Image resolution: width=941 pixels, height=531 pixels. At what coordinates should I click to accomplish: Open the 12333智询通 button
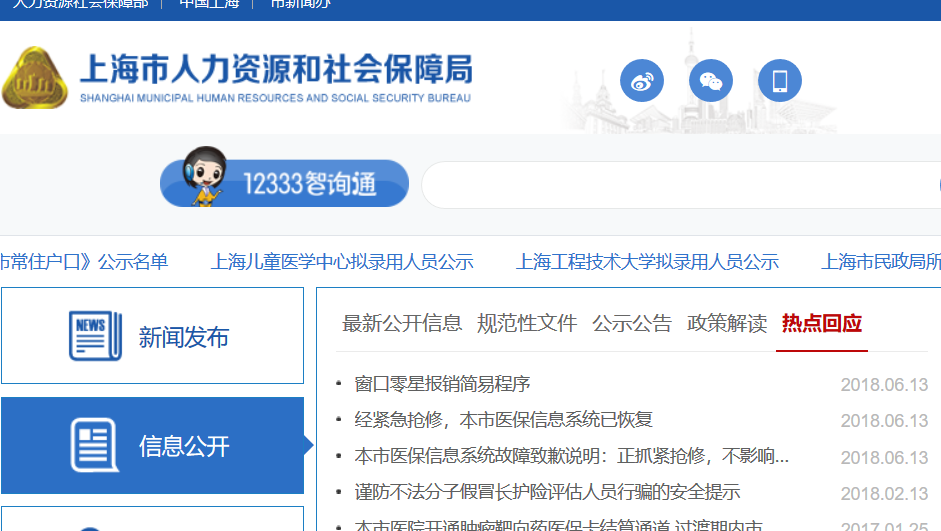[284, 183]
